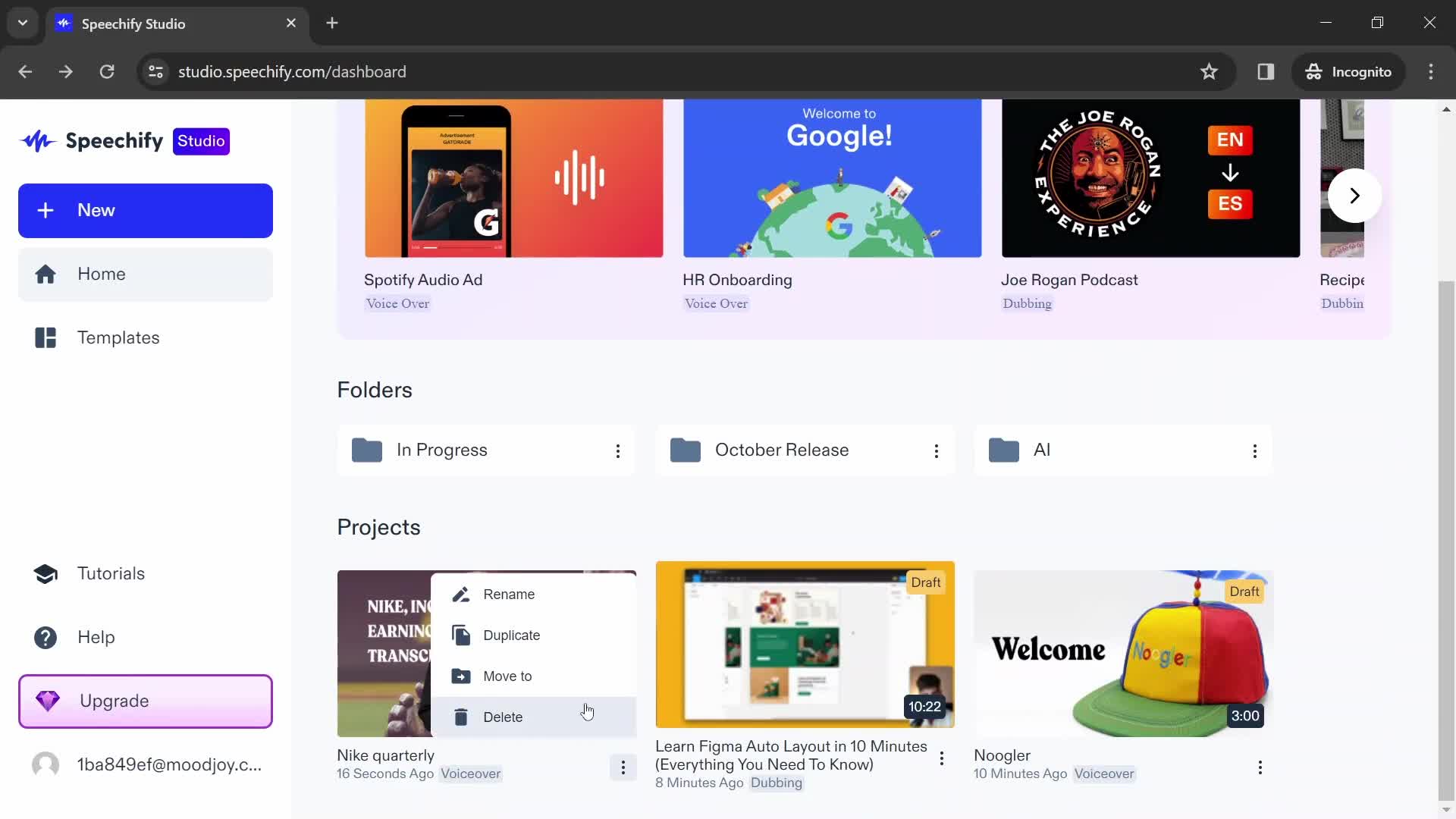This screenshot has height=819, width=1456.
Task: Click the AI folder icon
Action: pos(1004,450)
